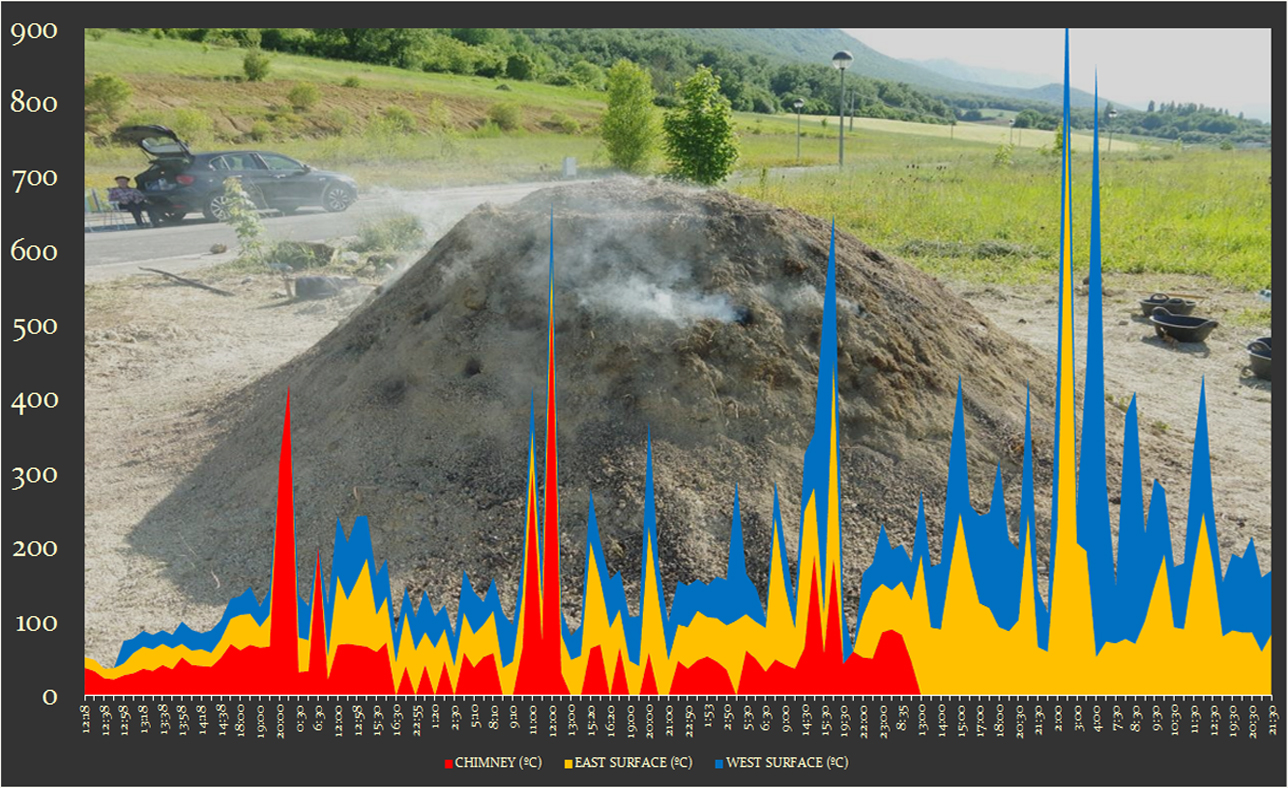The image size is (1288, 788).
Task: Click the 0 label on vertical axis
Action: coord(48,696)
